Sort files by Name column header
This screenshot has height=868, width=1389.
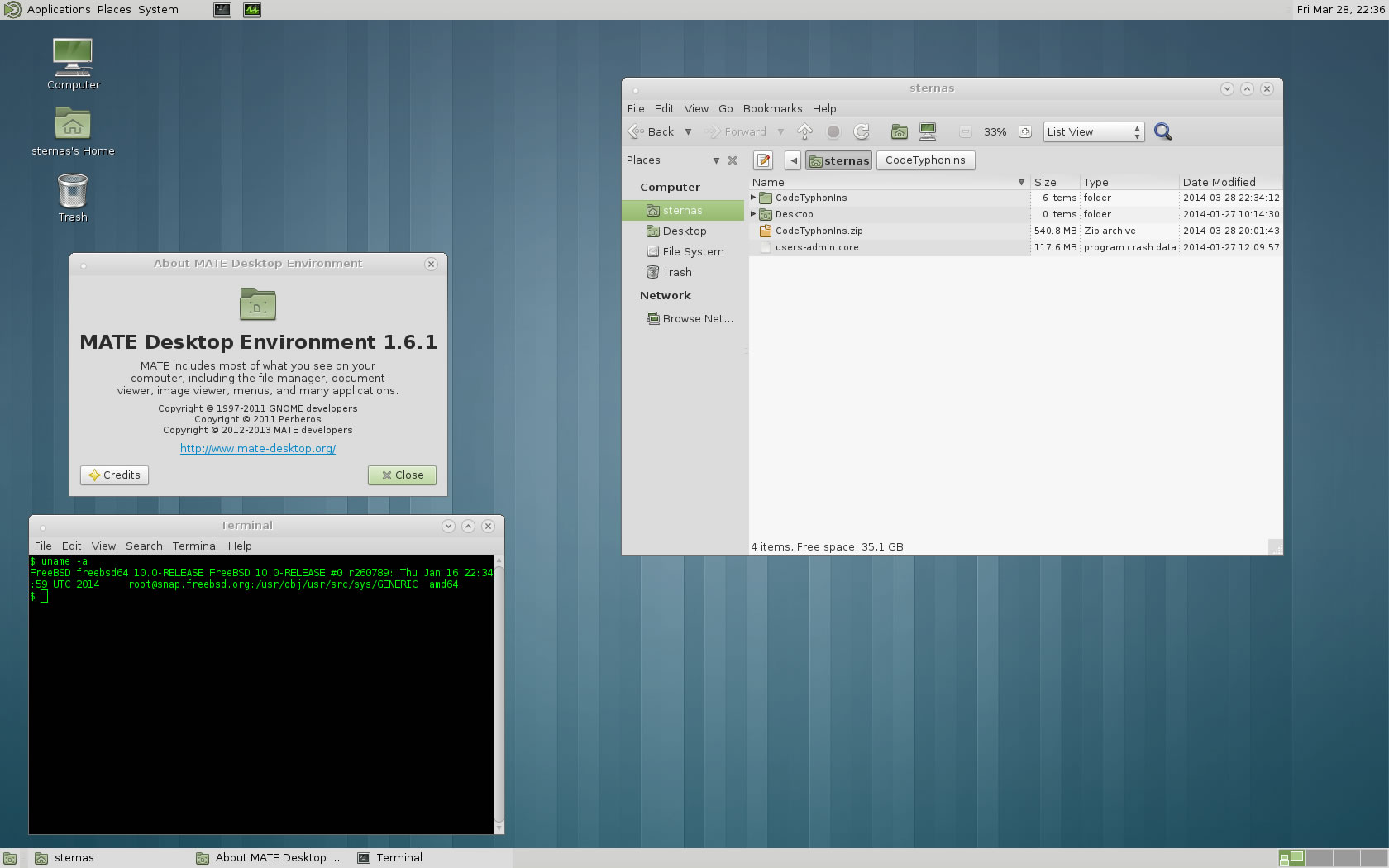pos(889,182)
